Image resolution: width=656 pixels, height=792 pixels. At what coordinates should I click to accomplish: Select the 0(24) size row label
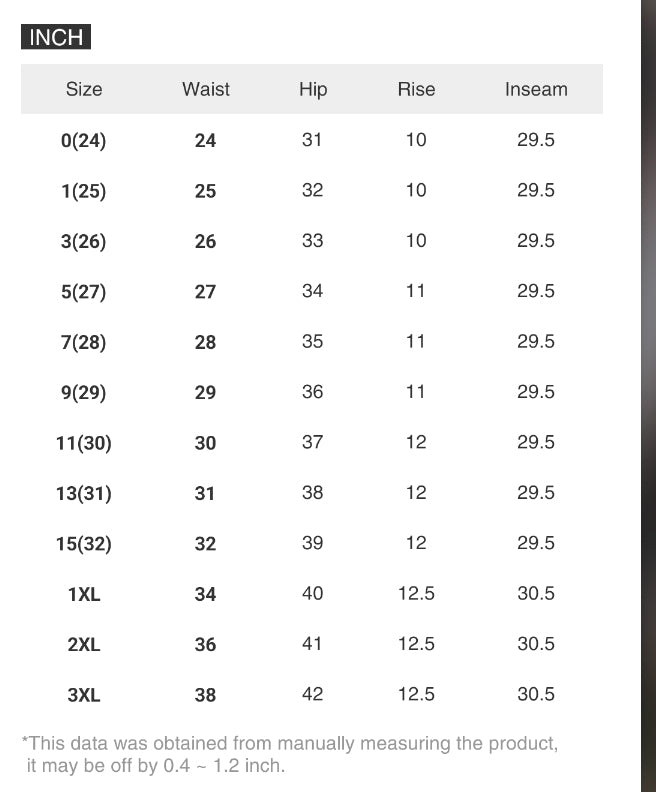point(84,141)
